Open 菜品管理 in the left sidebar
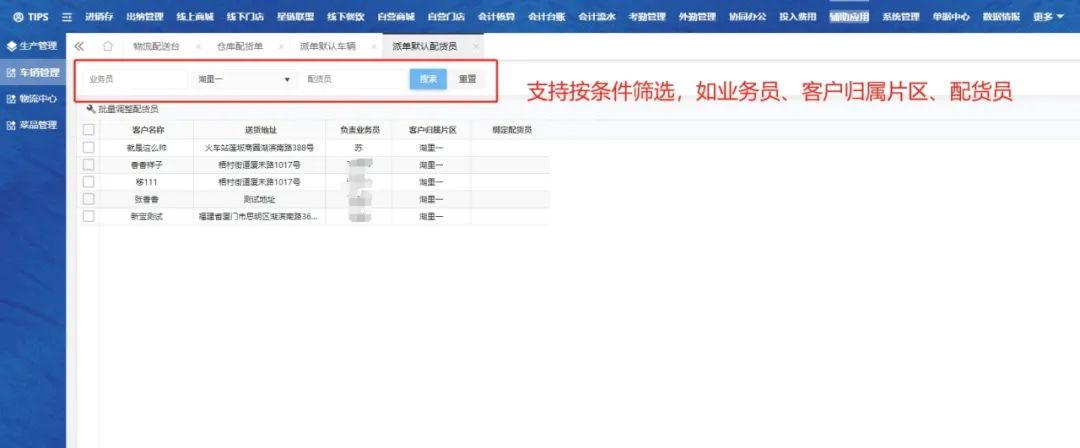The width and height of the screenshot is (1080, 448). pos(32,125)
